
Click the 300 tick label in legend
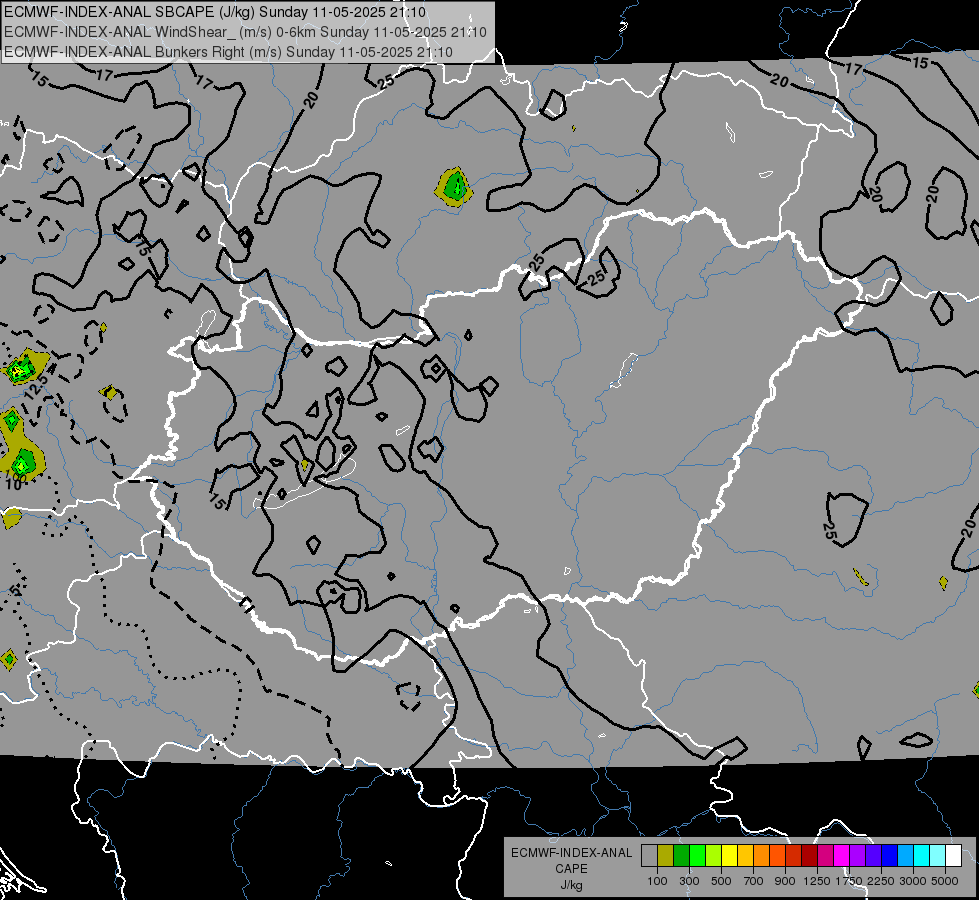(x=689, y=881)
